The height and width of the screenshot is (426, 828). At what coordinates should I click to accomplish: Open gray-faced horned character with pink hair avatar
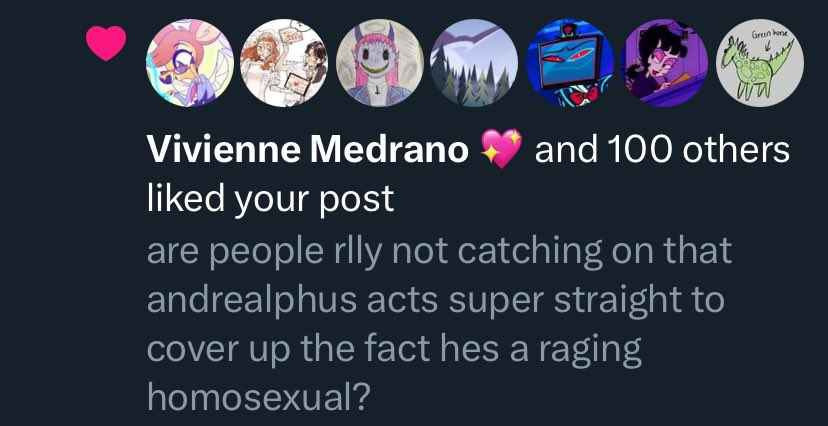[380, 63]
